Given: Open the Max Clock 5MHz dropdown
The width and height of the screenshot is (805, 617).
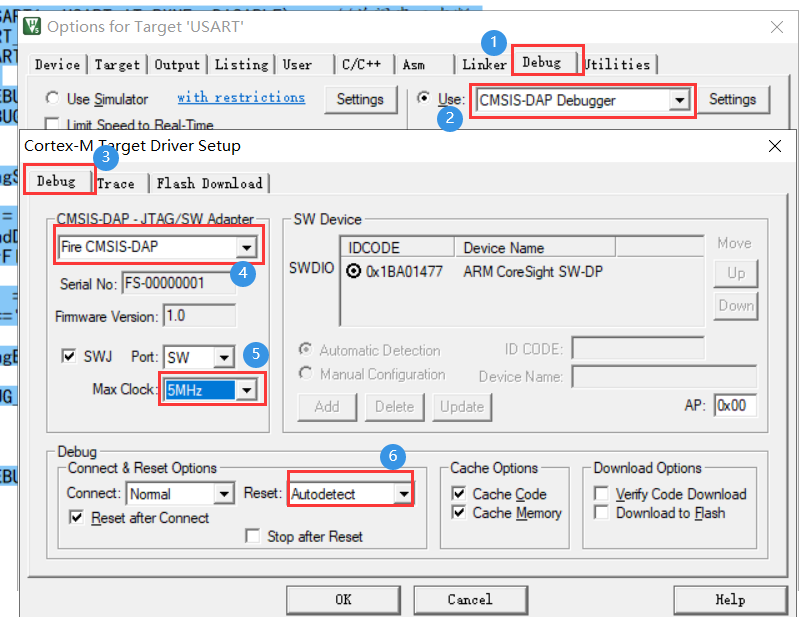Looking at the screenshot, I should (245, 390).
